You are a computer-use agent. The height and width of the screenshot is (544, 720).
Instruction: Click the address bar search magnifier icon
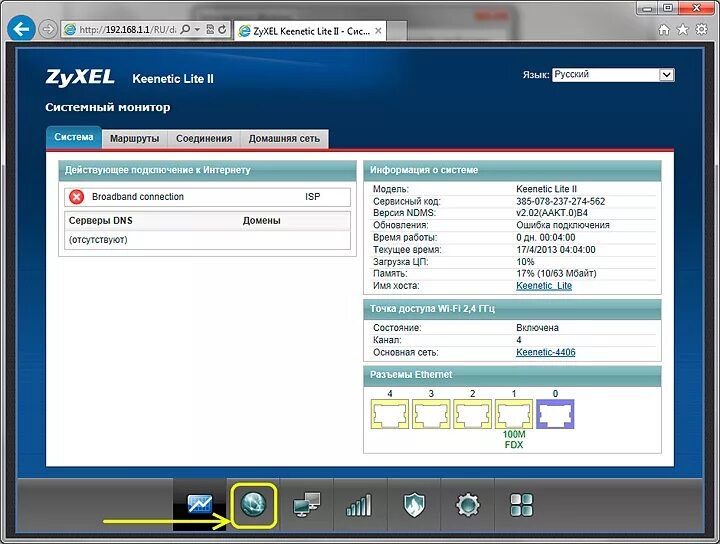click(x=185, y=30)
